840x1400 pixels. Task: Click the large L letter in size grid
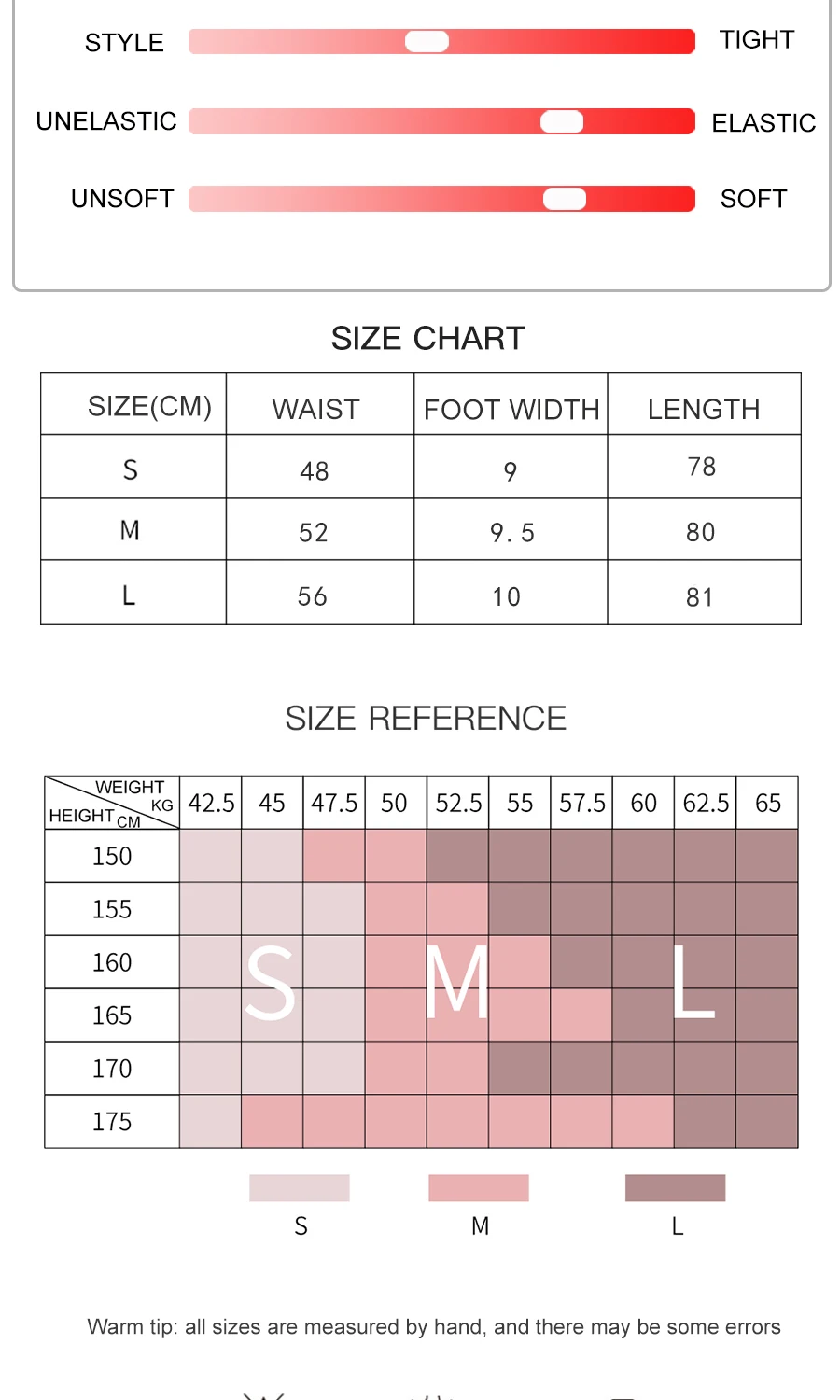pyautogui.click(x=693, y=981)
